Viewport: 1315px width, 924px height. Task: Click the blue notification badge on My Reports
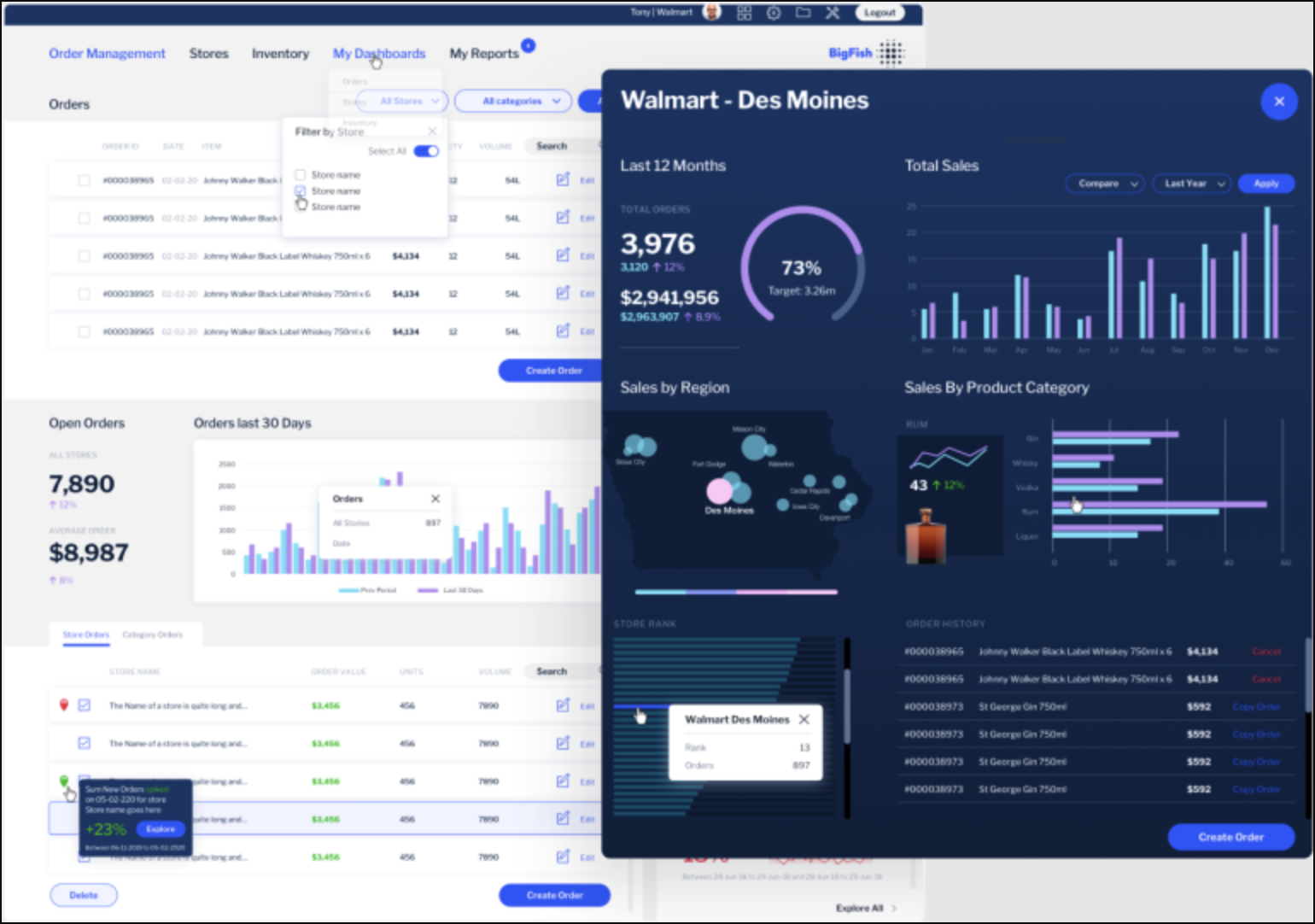[529, 45]
